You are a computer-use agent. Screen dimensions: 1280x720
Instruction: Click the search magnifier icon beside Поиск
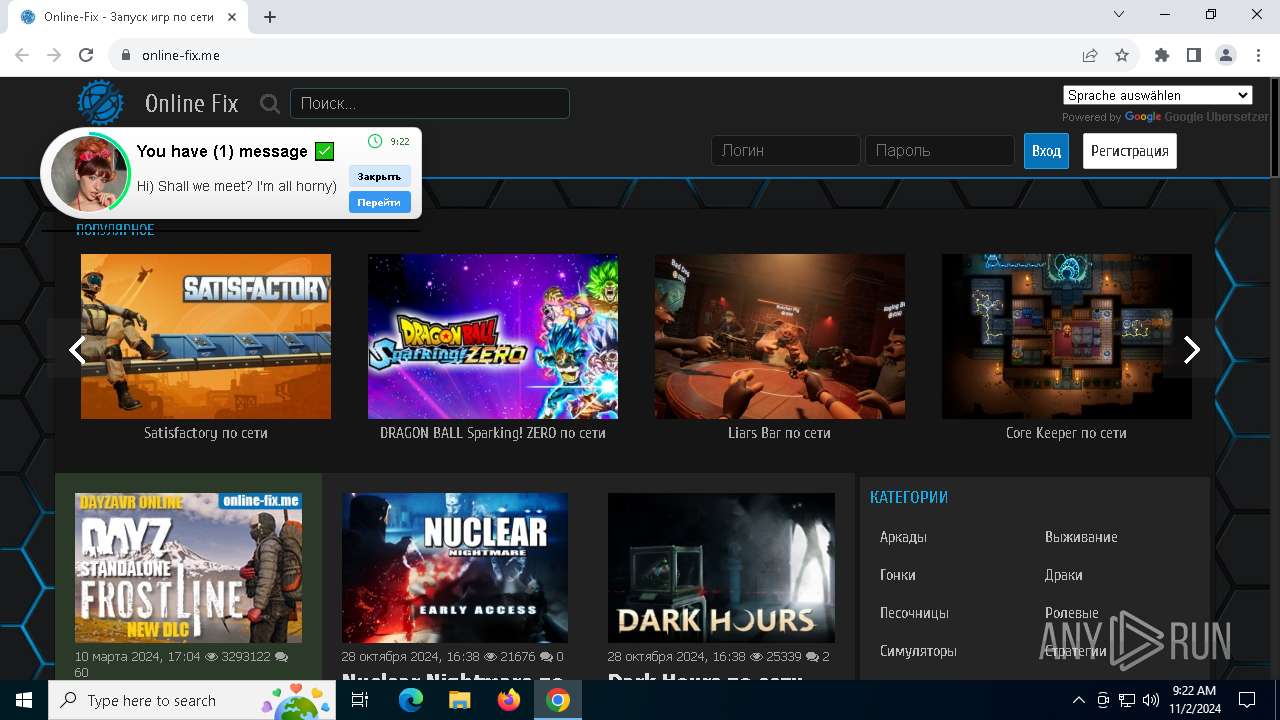[269, 103]
